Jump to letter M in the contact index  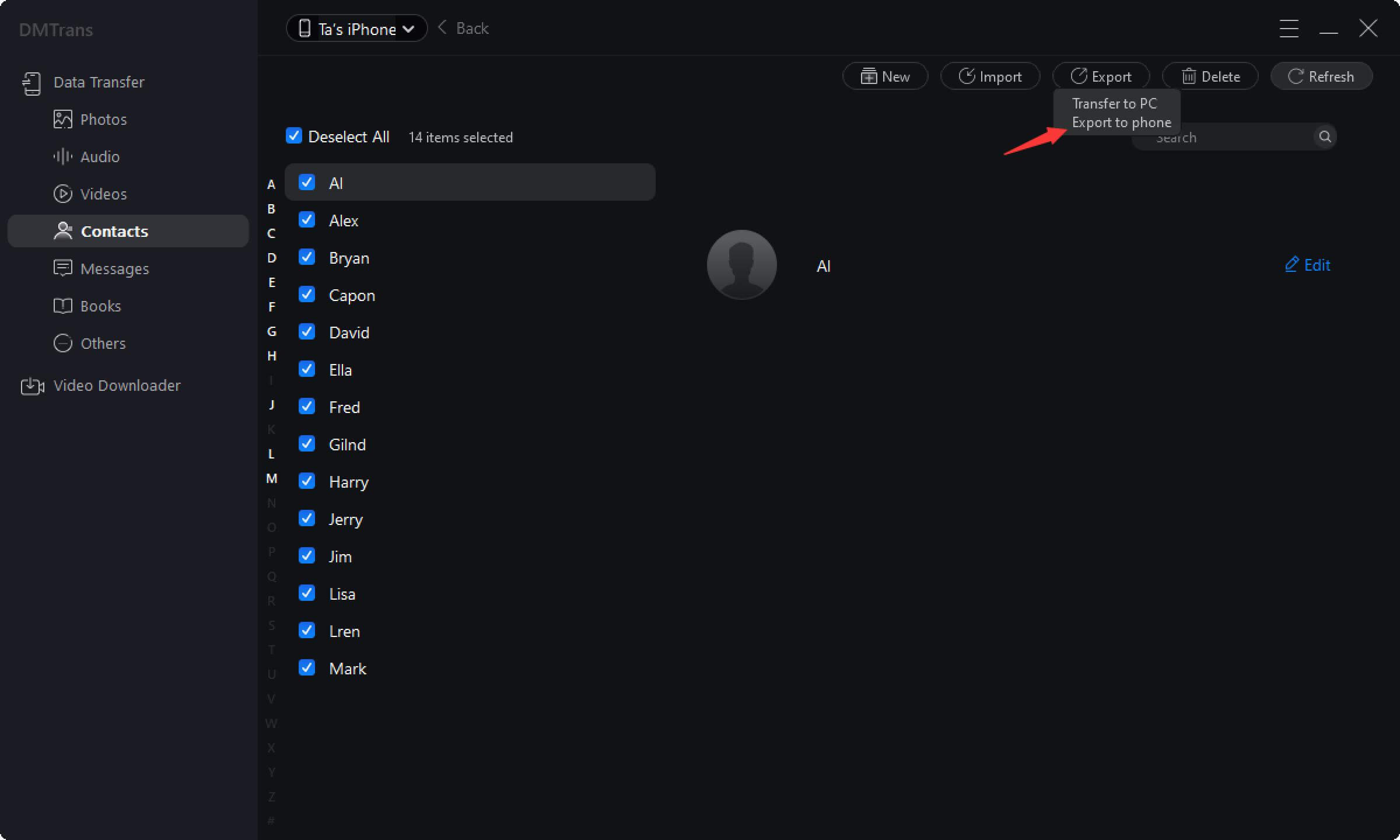tap(271, 477)
